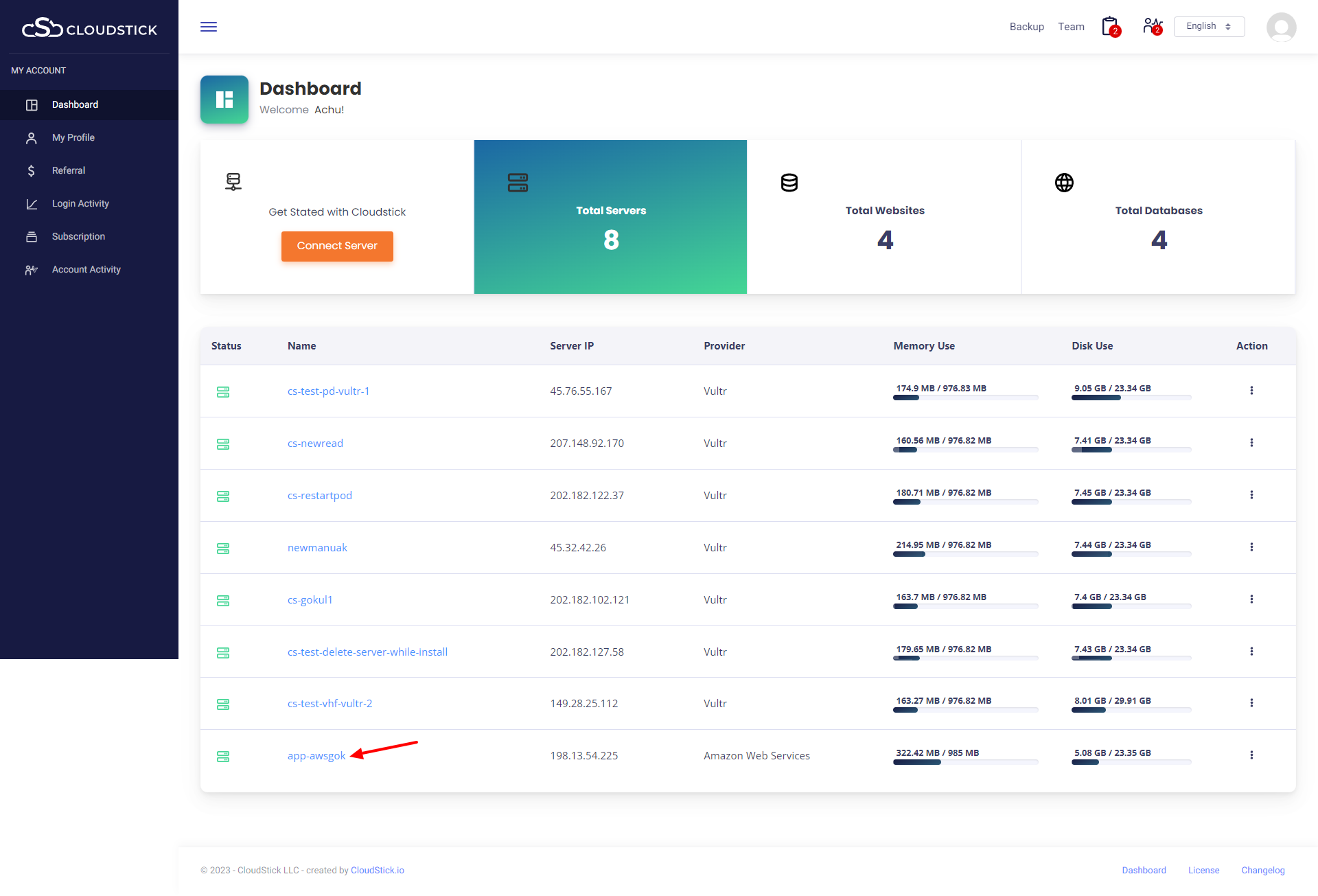Click the Backup link in header
Screen dimensions: 1318x896
click(x=1026, y=27)
